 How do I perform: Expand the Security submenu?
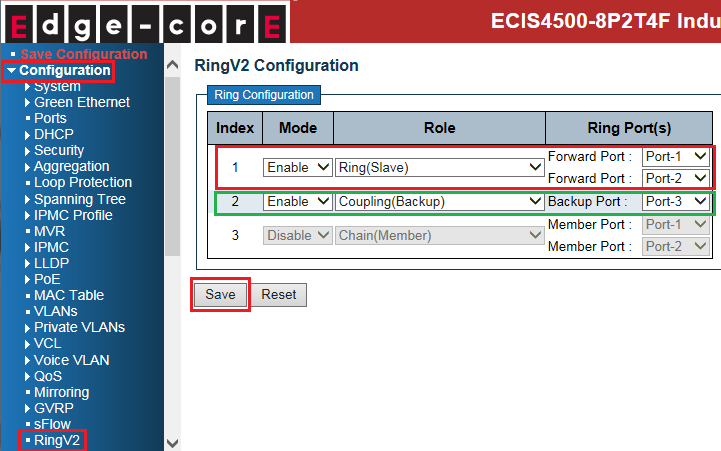coord(59,150)
